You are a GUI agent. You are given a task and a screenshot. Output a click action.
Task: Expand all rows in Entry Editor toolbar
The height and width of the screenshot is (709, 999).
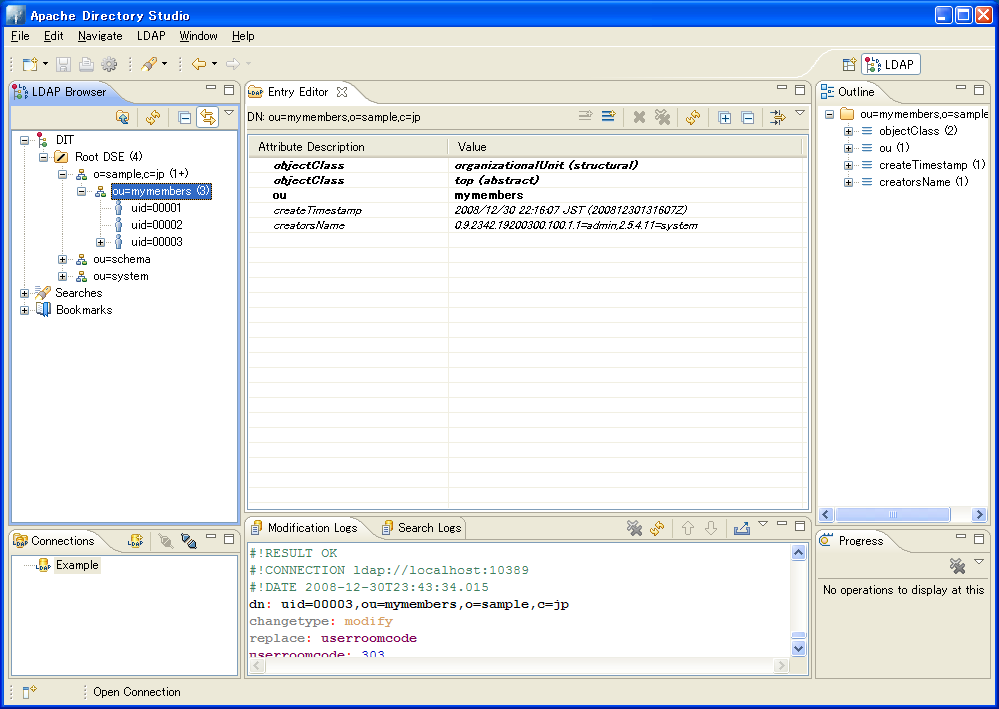tap(724, 117)
